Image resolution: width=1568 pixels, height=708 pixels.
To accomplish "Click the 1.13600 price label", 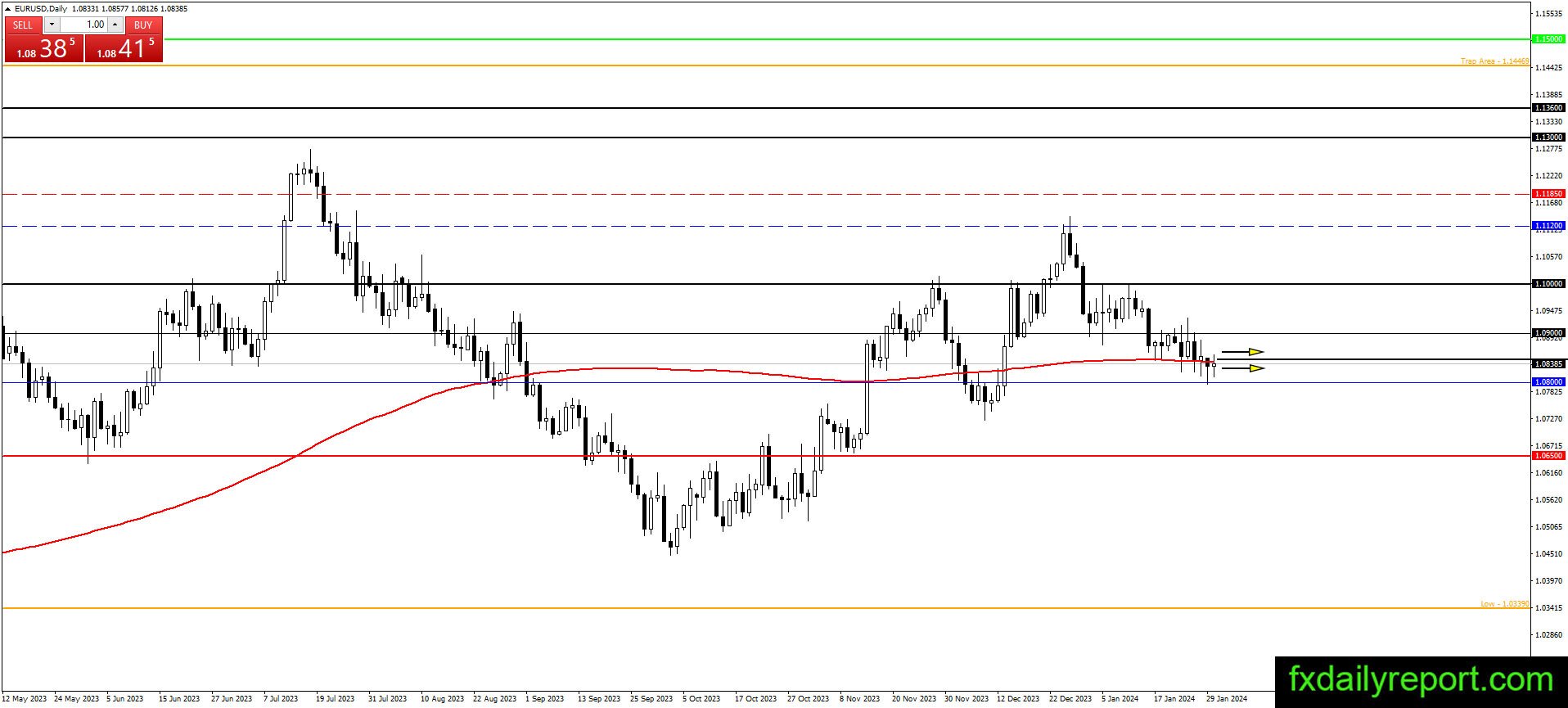I will tap(1548, 108).
